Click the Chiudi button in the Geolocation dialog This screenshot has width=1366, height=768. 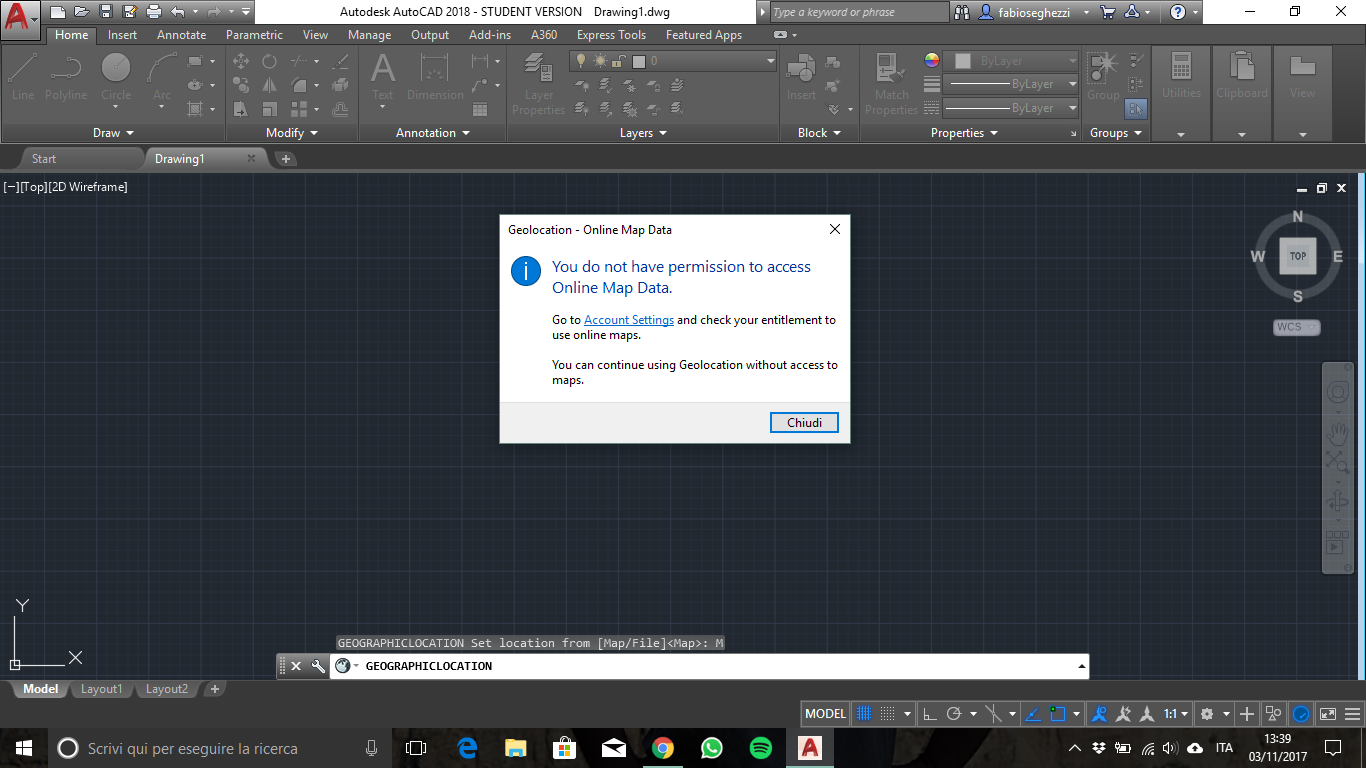tap(804, 422)
